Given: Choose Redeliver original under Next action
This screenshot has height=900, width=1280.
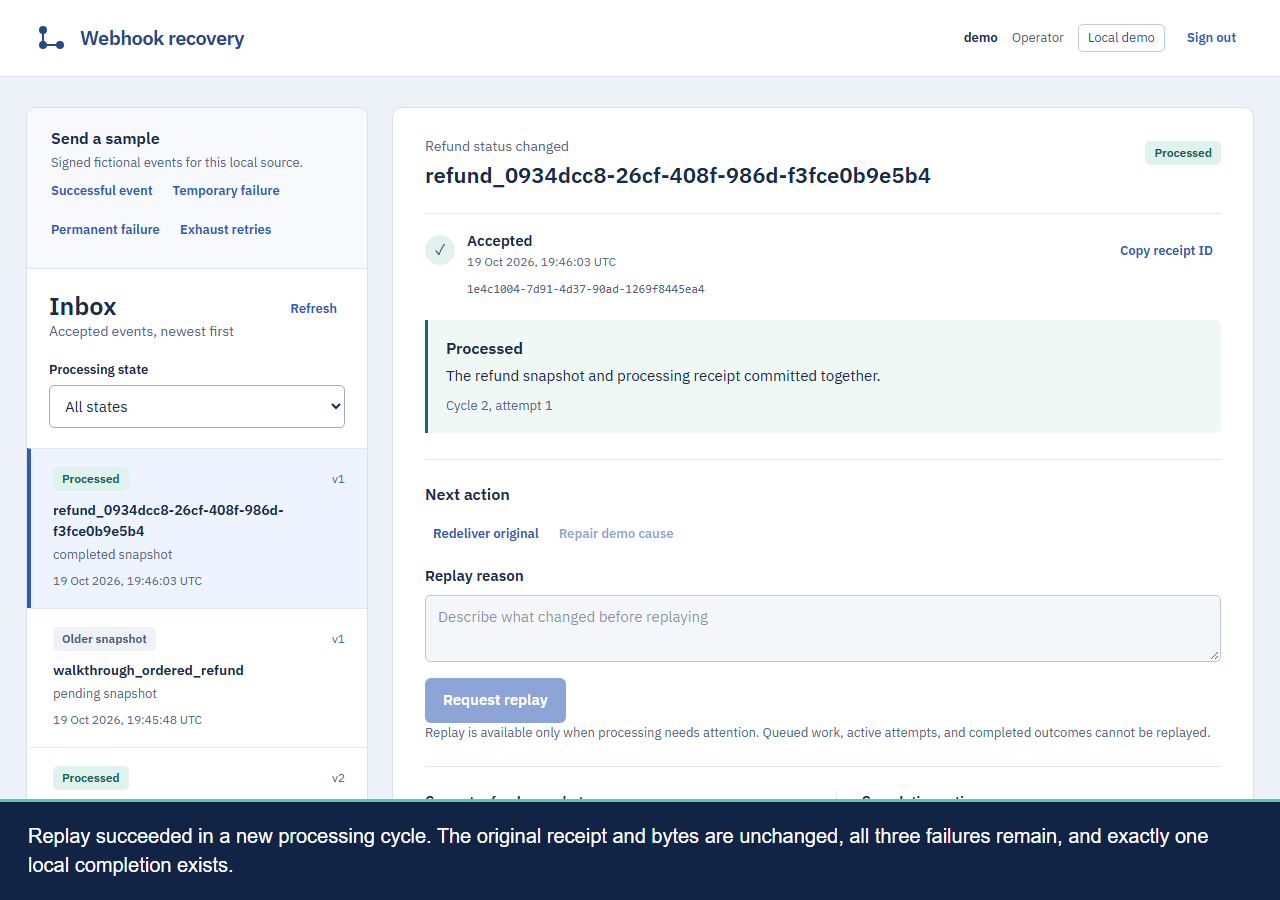Looking at the screenshot, I should [486, 534].
